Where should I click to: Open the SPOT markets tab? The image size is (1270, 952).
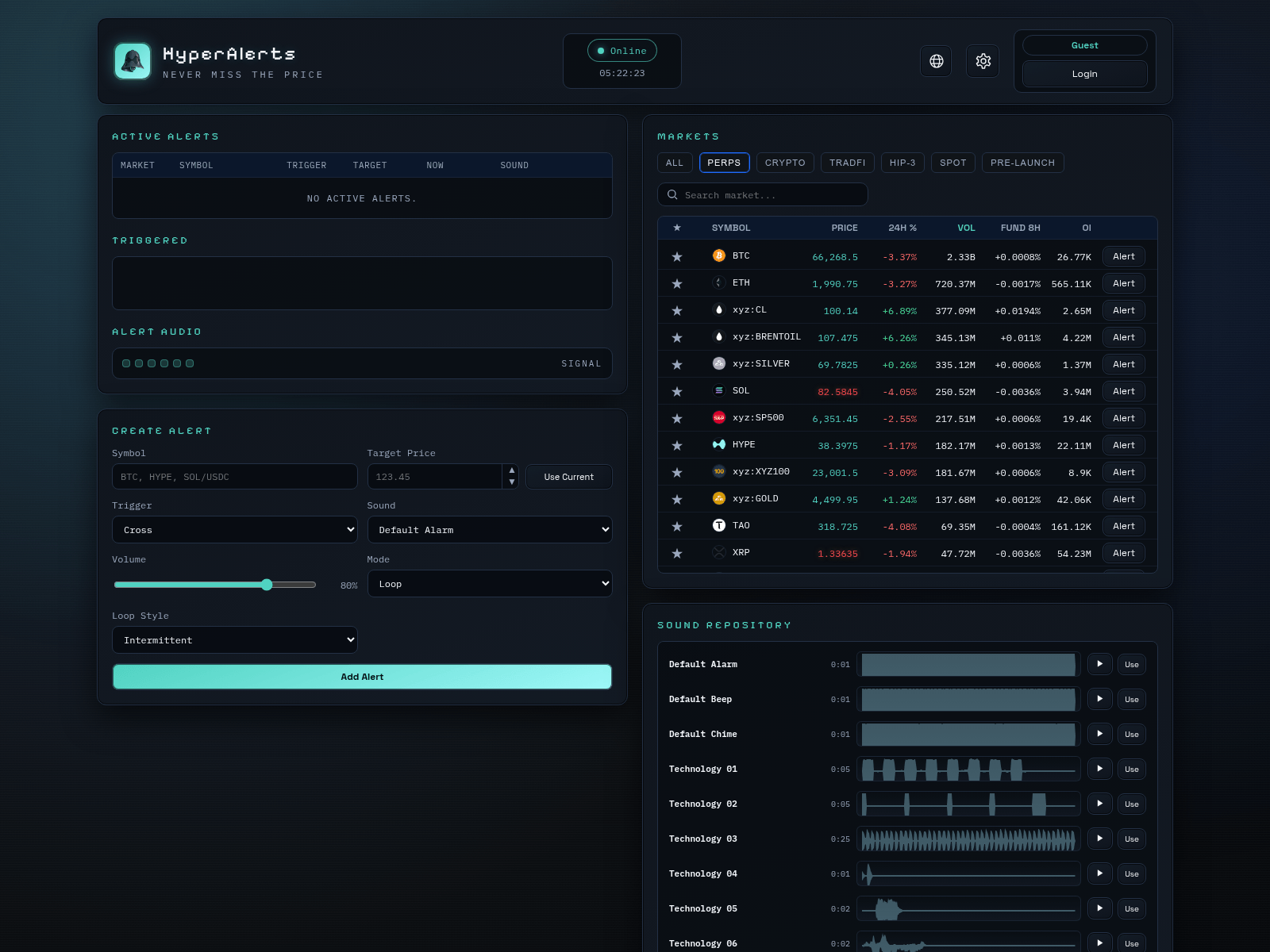pos(953,163)
